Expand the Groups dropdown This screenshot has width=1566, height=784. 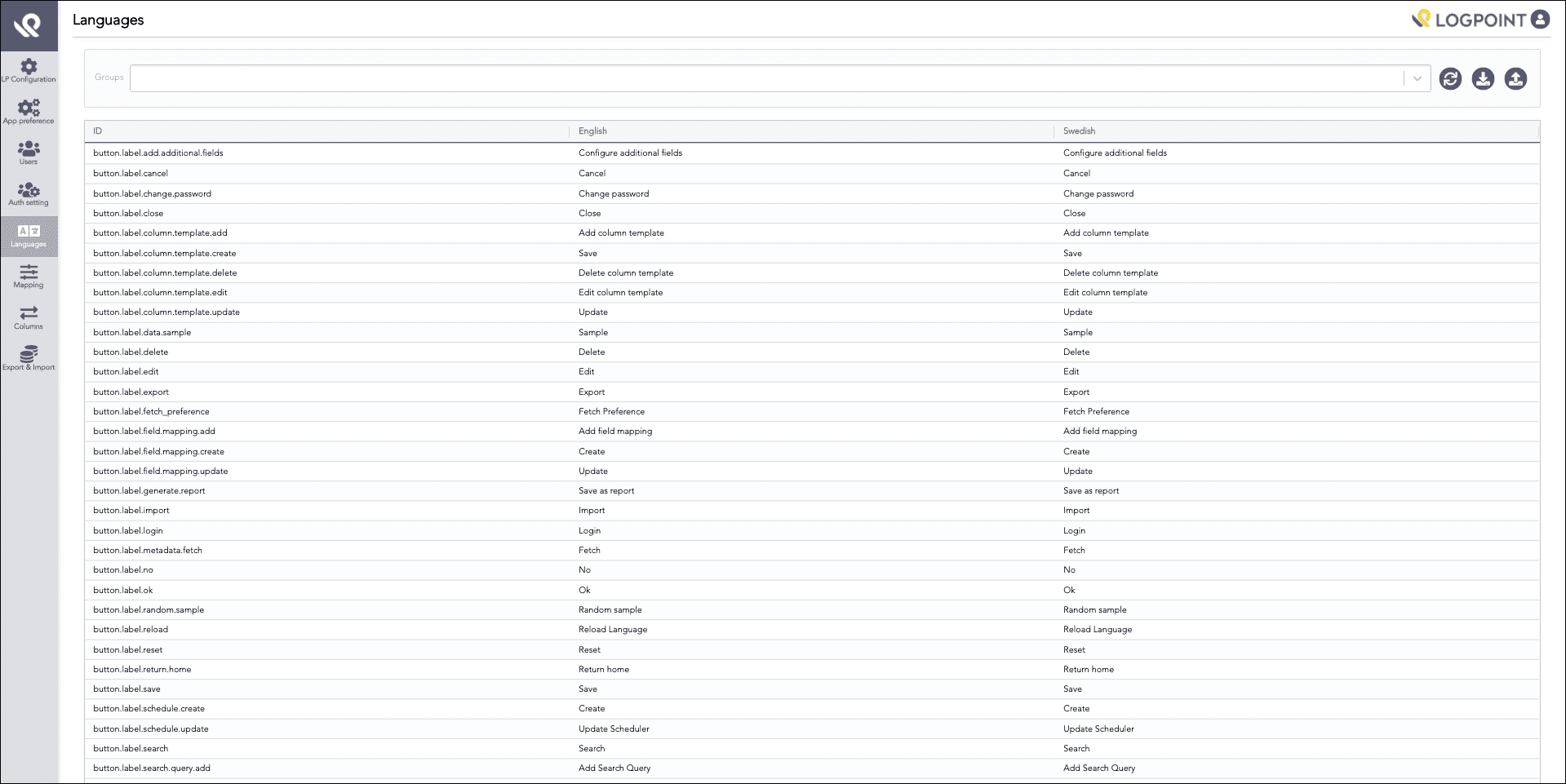1416,78
